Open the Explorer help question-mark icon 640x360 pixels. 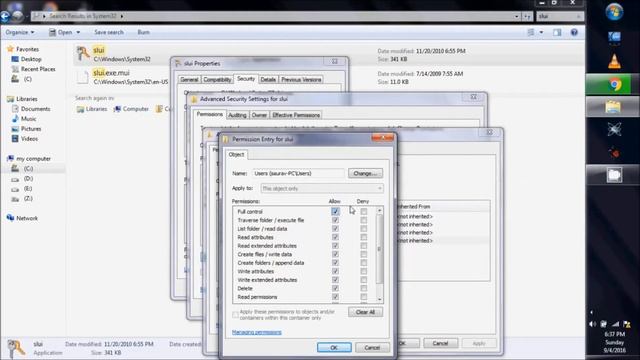click(574, 32)
